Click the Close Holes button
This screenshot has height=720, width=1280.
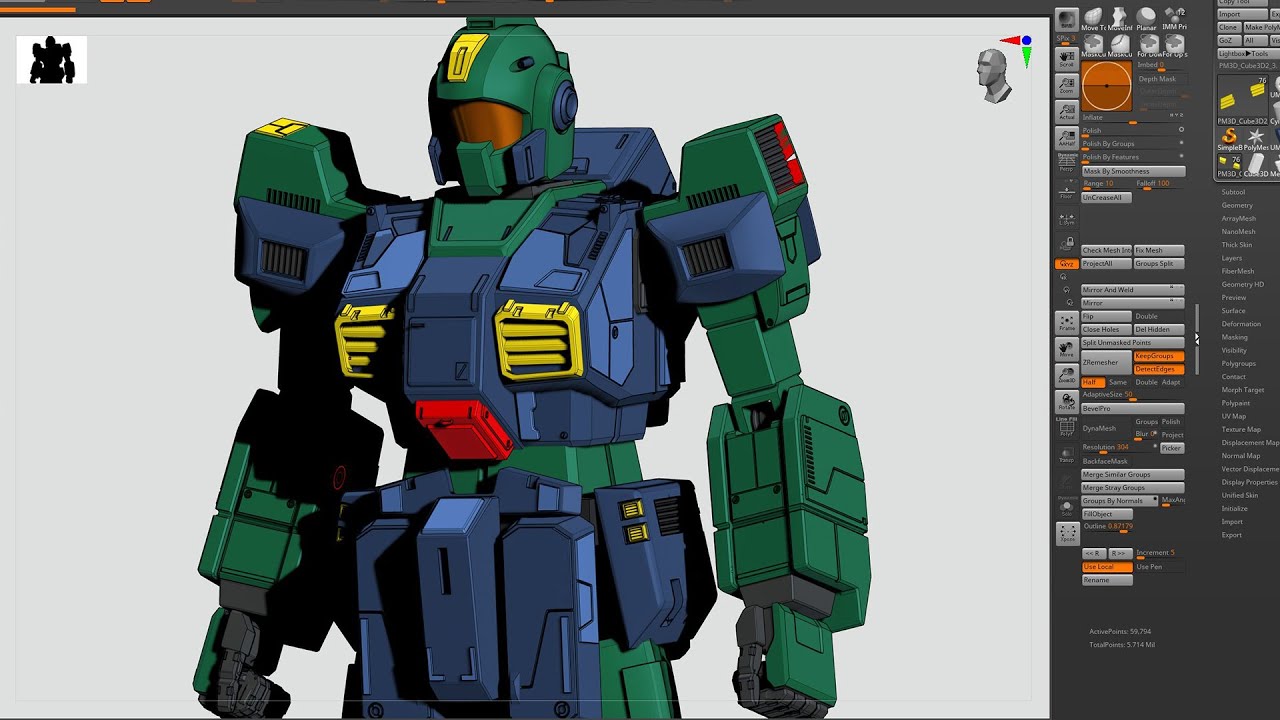tap(1106, 329)
